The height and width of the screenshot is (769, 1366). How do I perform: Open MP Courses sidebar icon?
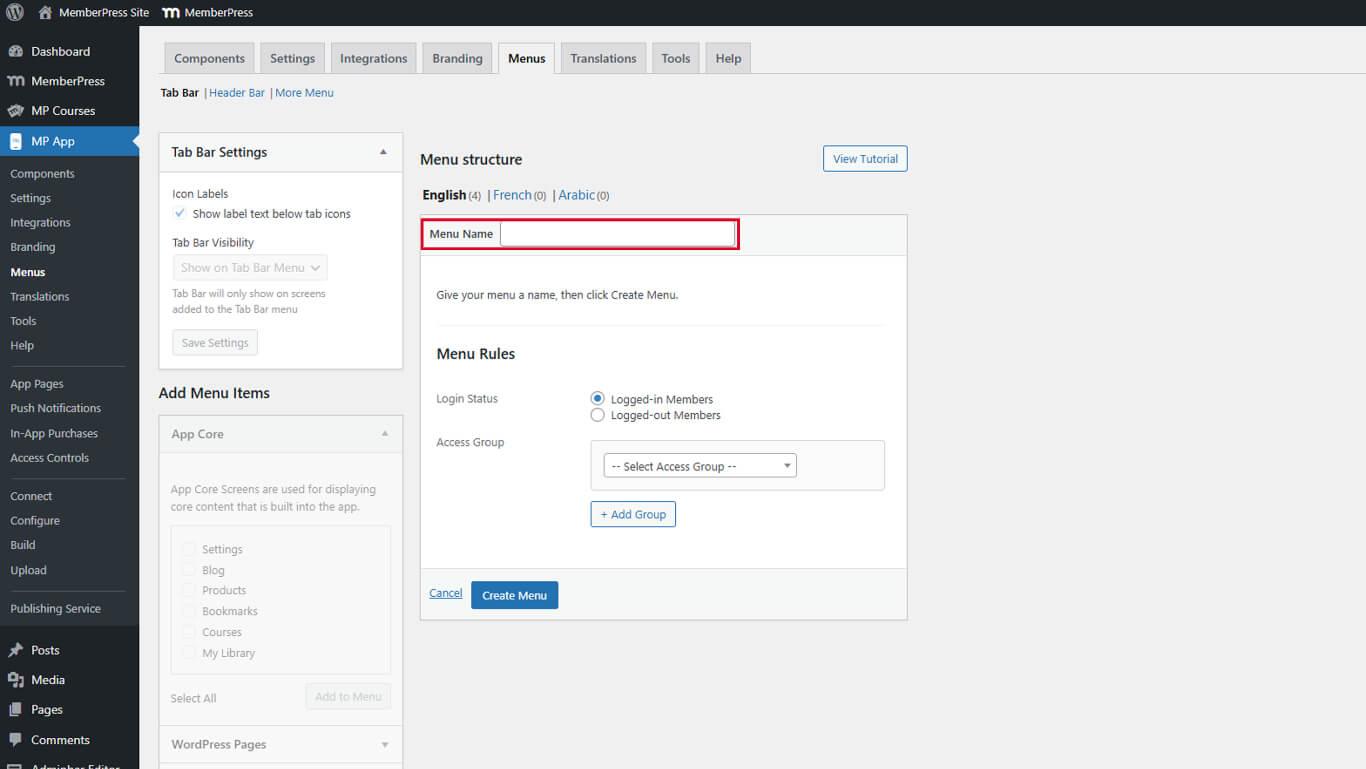click(16, 111)
